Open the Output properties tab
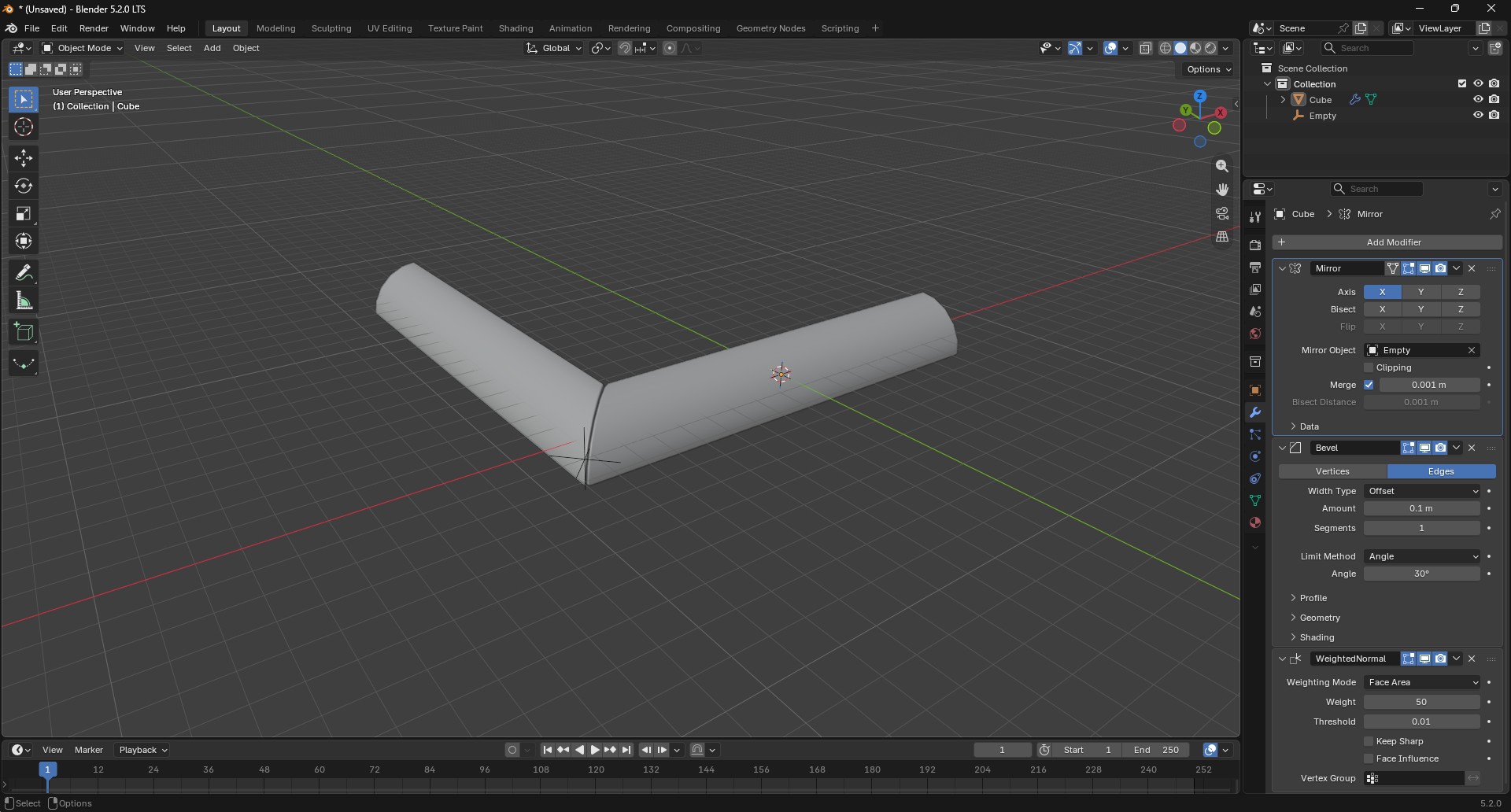Viewport: 1511px width, 812px height. coord(1255,268)
